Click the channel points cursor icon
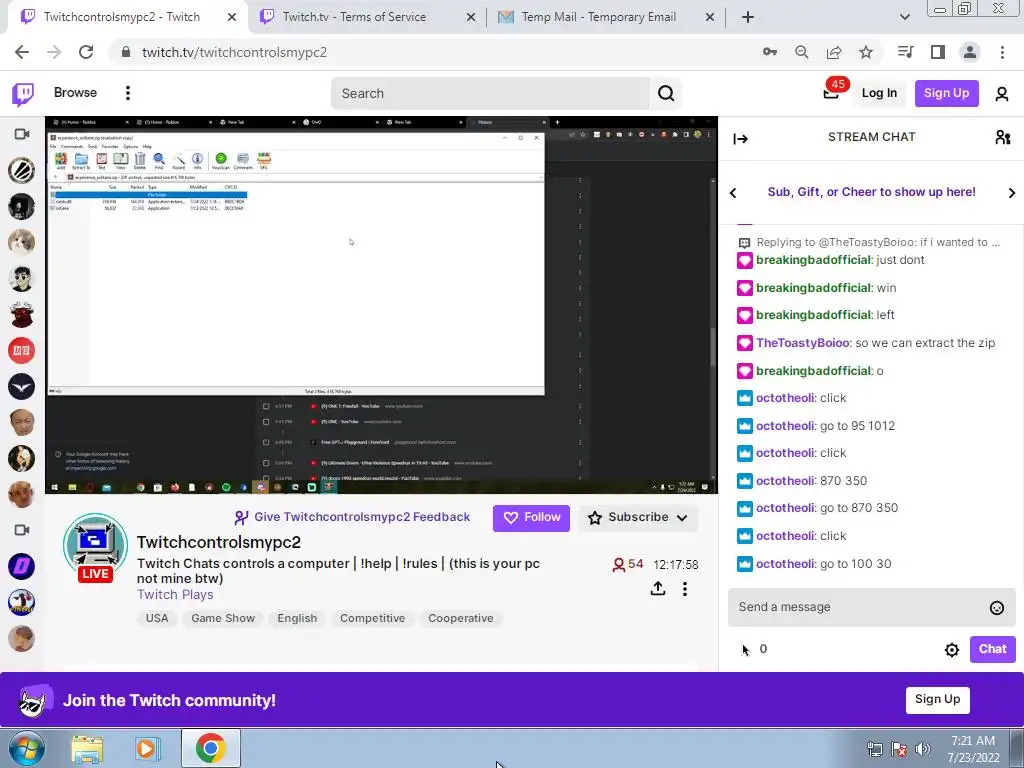1024x768 pixels. pyautogui.click(x=745, y=650)
